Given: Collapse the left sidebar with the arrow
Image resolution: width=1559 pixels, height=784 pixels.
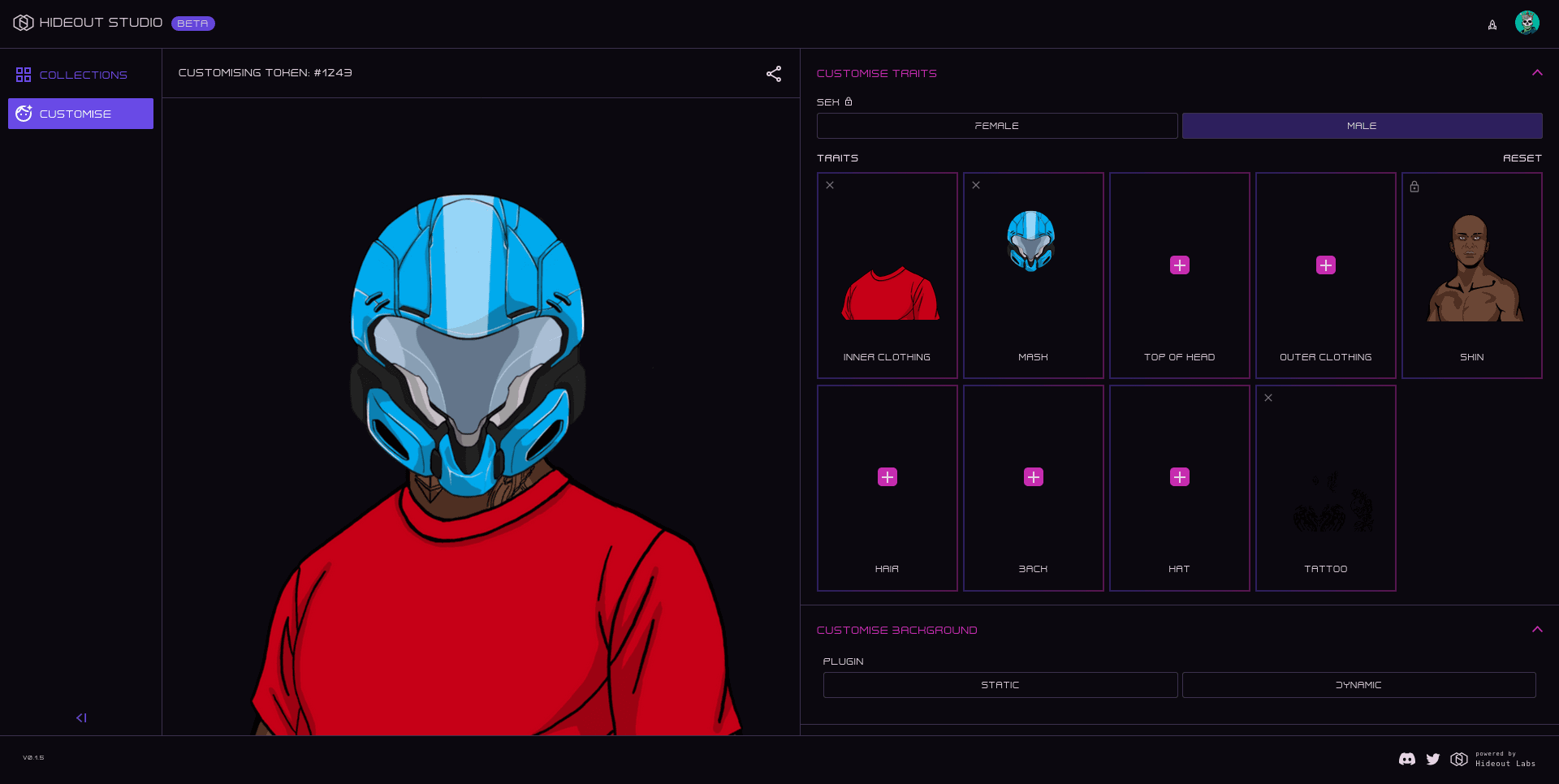Looking at the screenshot, I should (x=81, y=717).
